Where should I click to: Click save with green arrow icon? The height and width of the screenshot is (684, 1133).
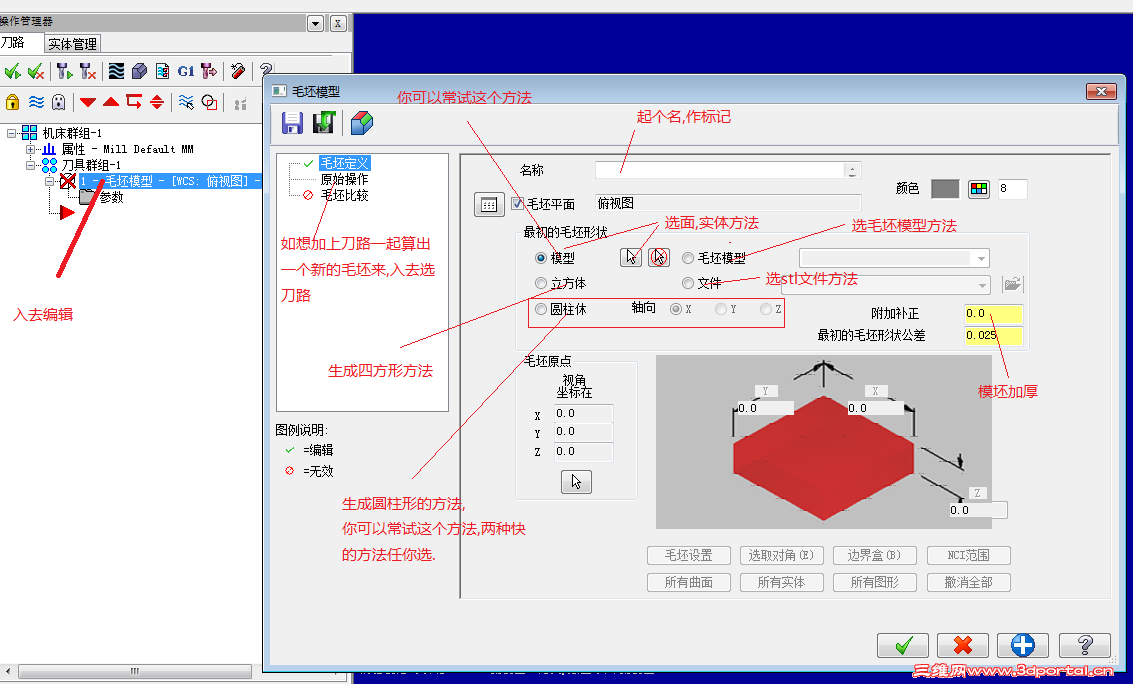click(x=324, y=122)
